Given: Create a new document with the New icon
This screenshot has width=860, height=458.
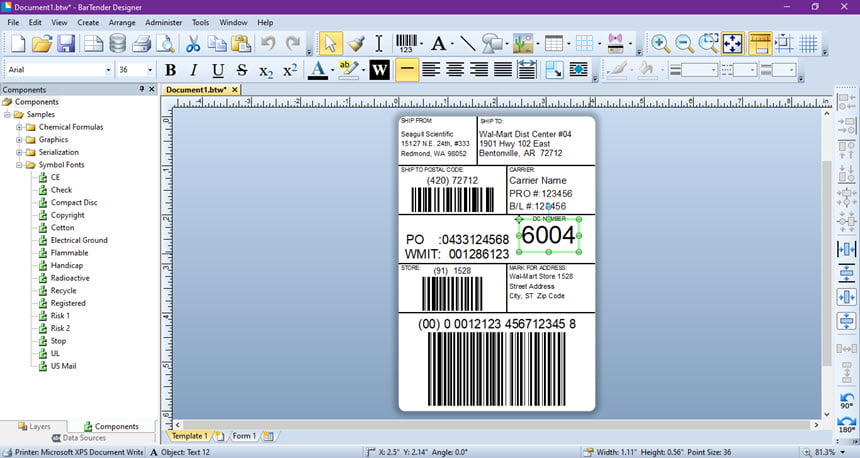Looking at the screenshot, I should tap(18, 43).
